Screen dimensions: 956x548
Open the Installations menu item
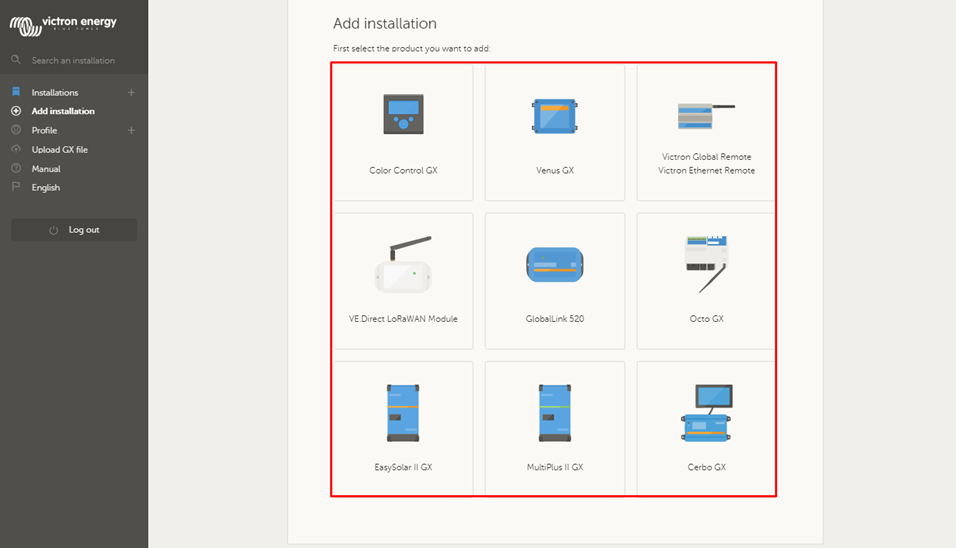(x=54, y=93)
